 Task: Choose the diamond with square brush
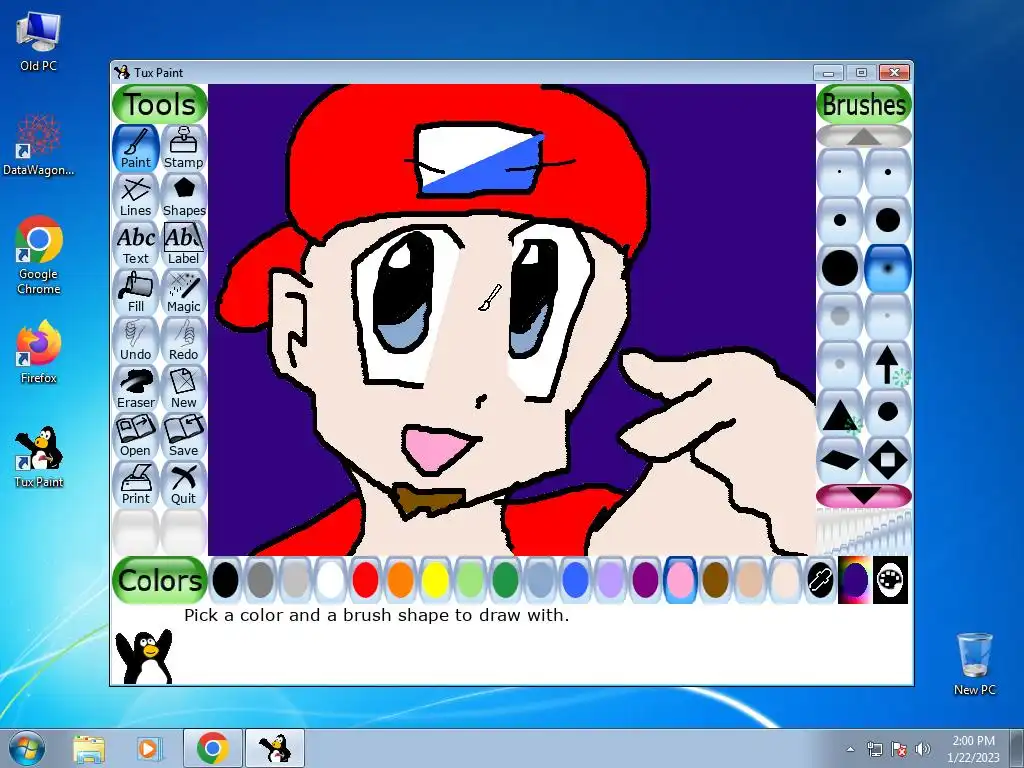pos(888,460)
